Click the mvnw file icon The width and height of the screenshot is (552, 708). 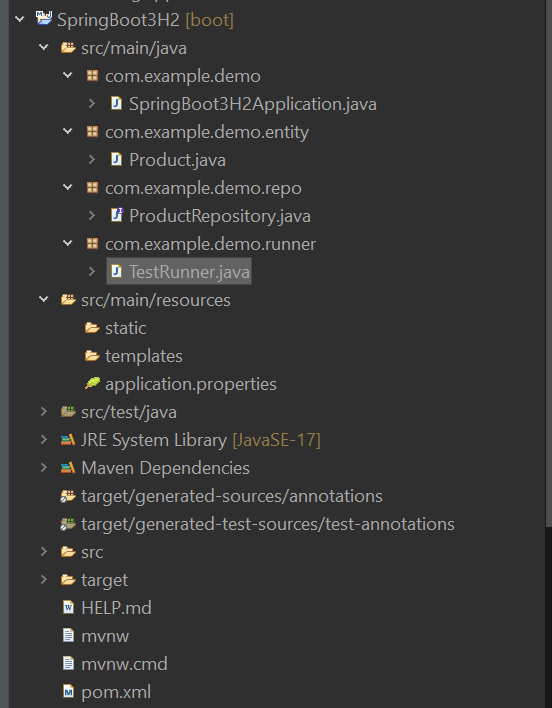(68, 636)
